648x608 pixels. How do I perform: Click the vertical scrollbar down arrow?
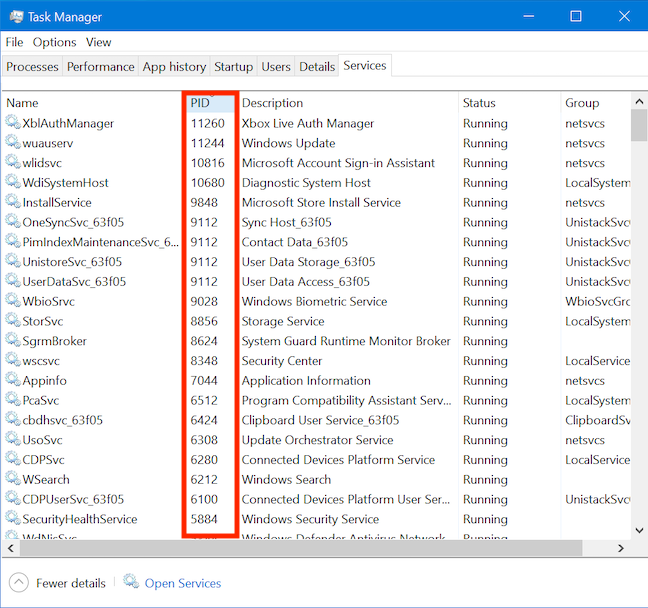[639, 530]
